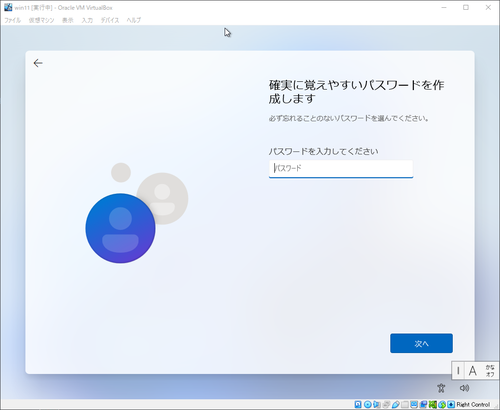Open the 仮想マシン menu
The image size is (500, 410).
coord(41,20)
